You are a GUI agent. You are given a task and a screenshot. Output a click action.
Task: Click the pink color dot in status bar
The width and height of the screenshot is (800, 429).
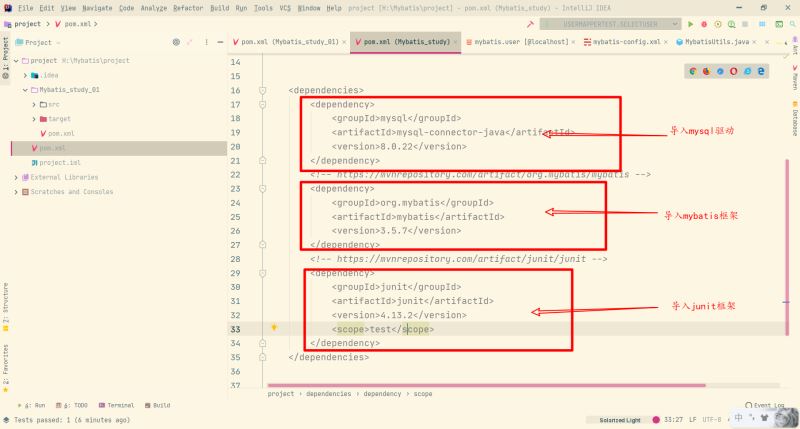pyautogui.click(x=656, y=420)
